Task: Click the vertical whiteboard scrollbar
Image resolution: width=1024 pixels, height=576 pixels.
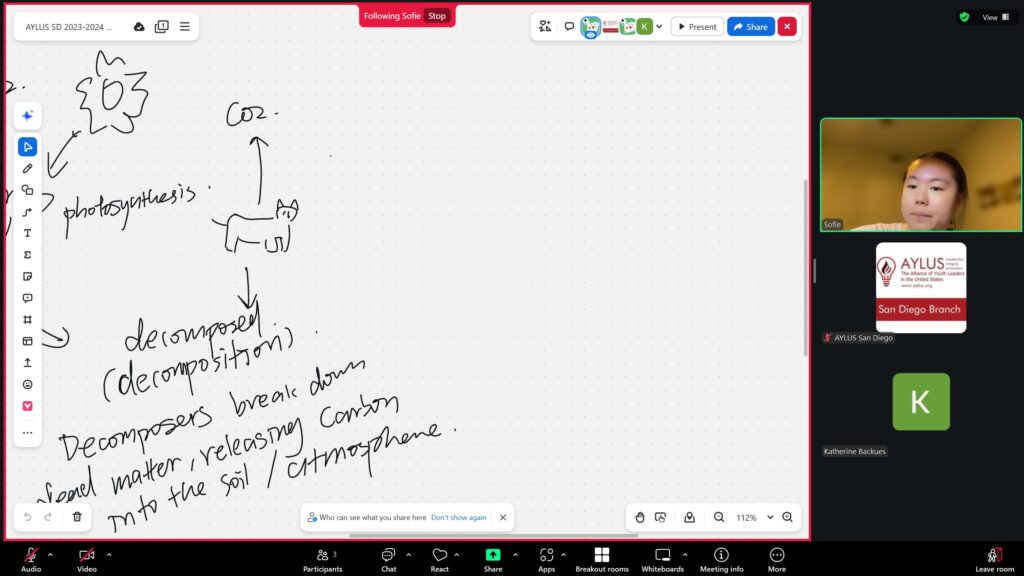Action: (x=805, y=268)
